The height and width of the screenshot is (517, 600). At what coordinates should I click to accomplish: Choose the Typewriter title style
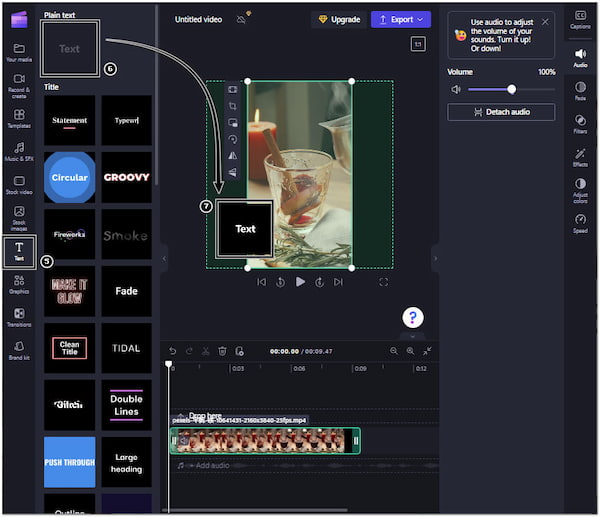point(126,120)
